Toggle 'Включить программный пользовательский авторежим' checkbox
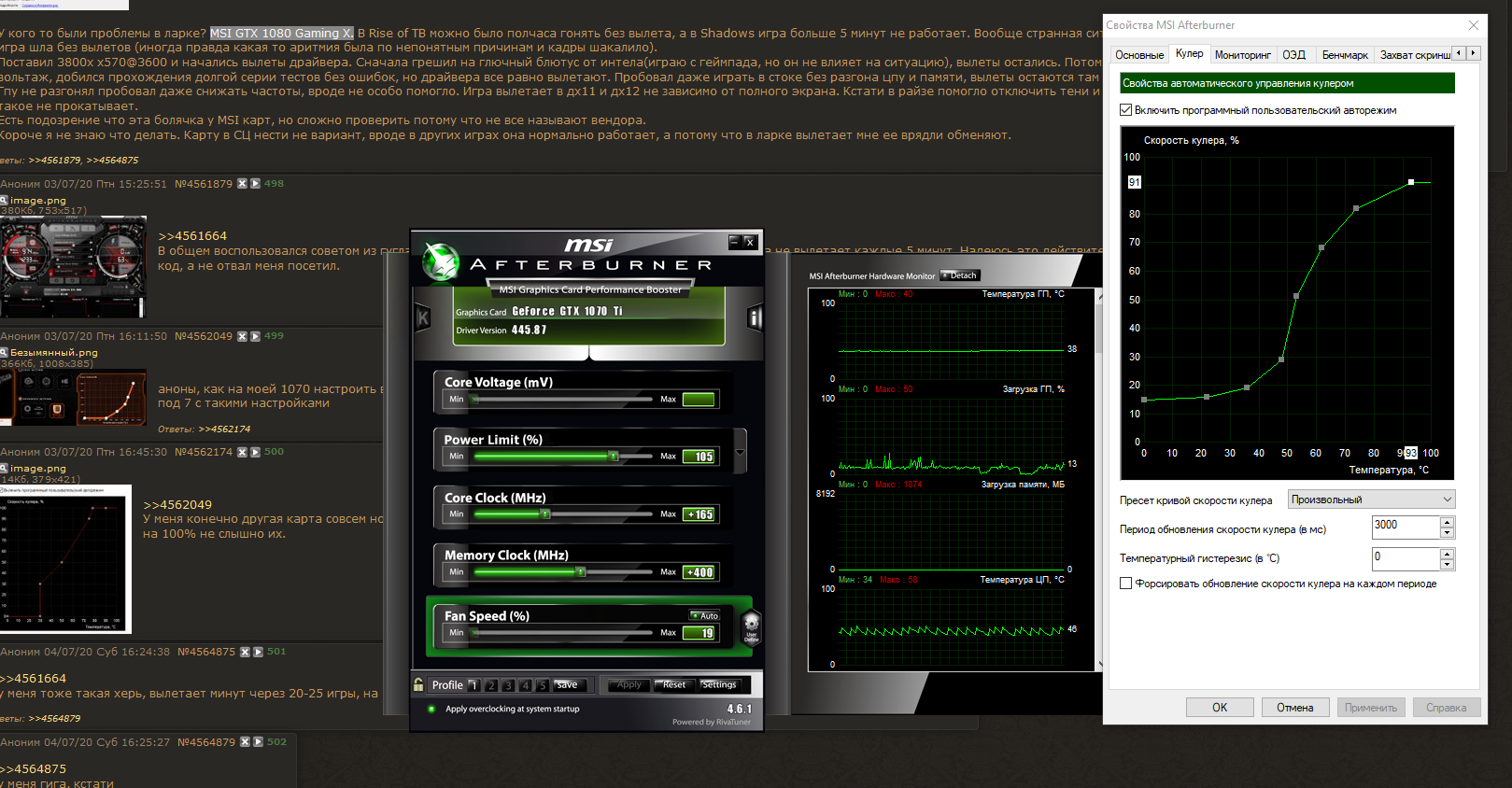The height and width of the screenshot is (788, 1512). (1126, 110)
